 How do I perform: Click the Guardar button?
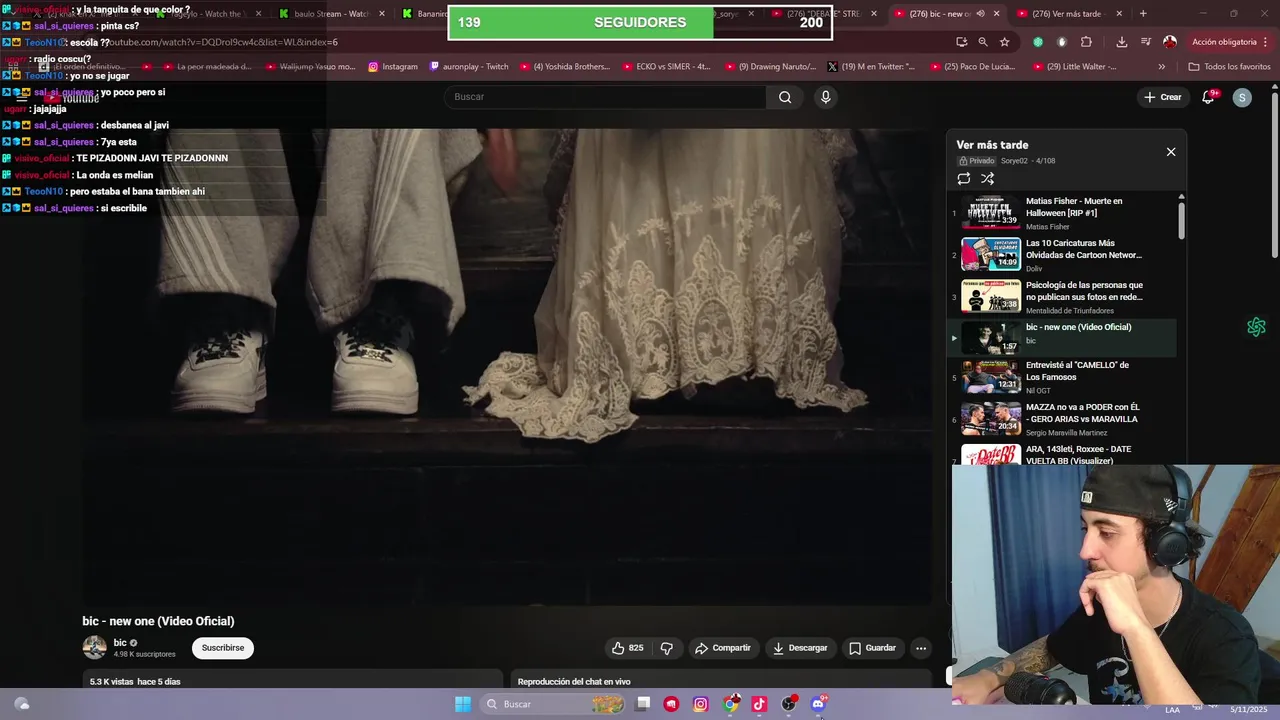(872, 648)
